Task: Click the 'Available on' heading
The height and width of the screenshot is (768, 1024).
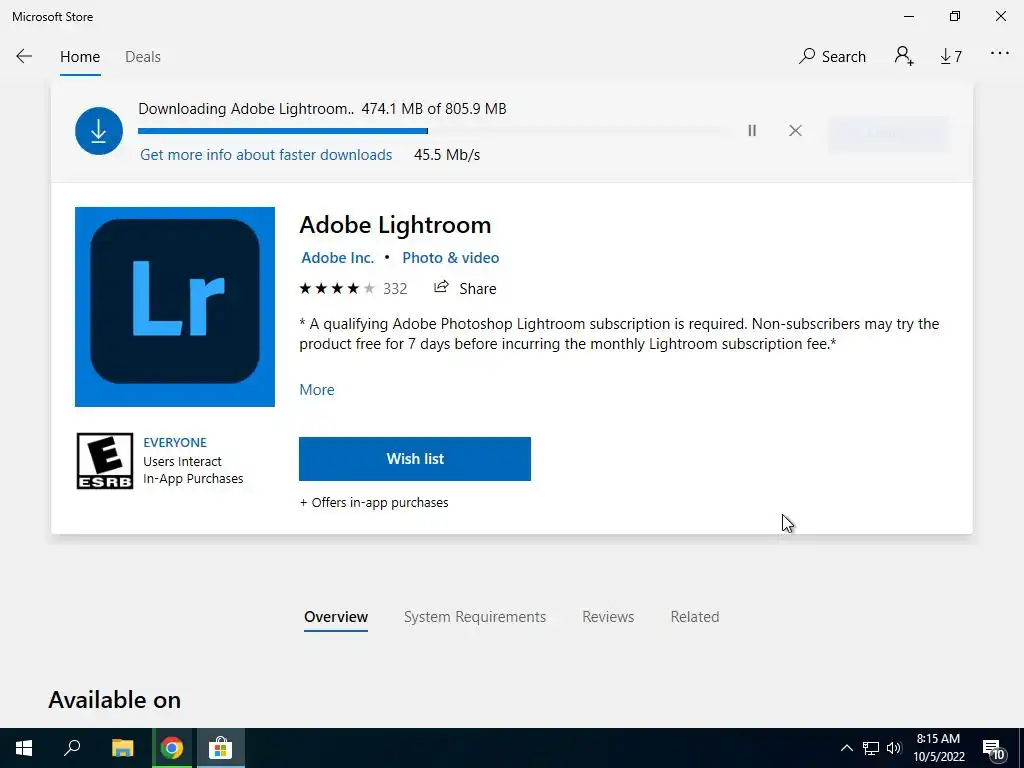Action: point(114,700)
